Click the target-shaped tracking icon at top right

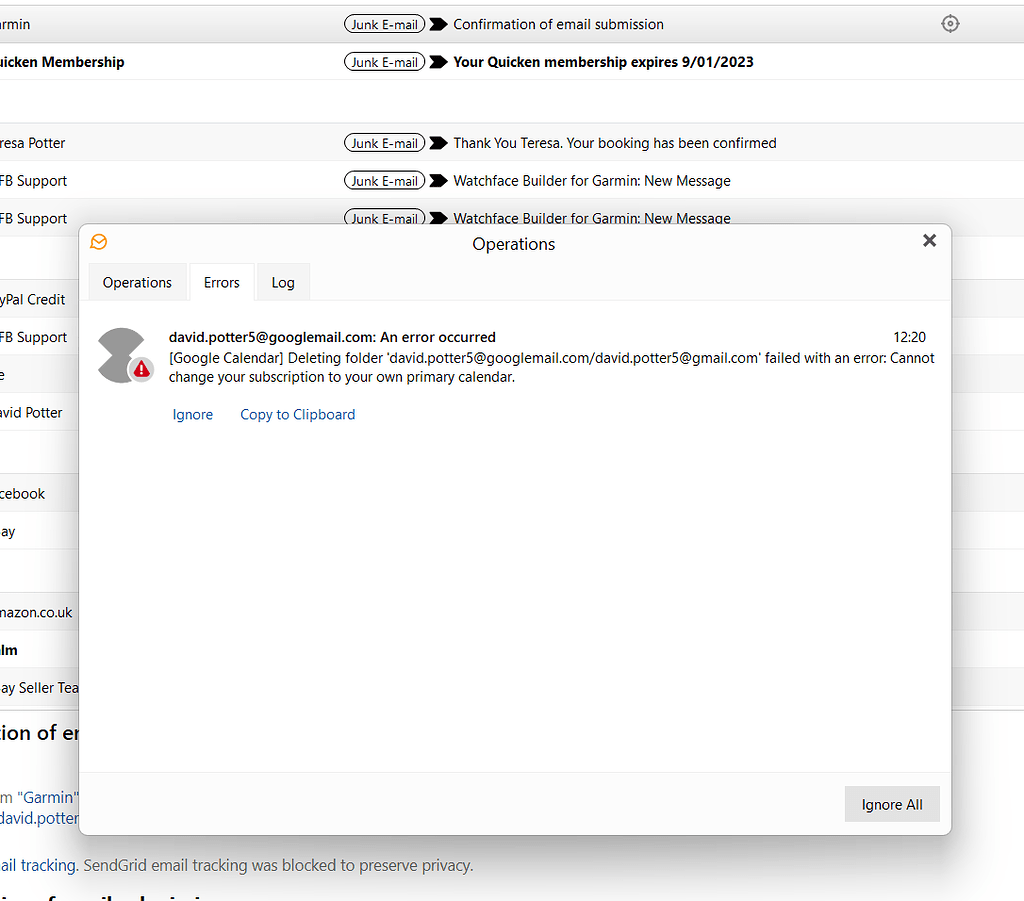click(949, 23)
